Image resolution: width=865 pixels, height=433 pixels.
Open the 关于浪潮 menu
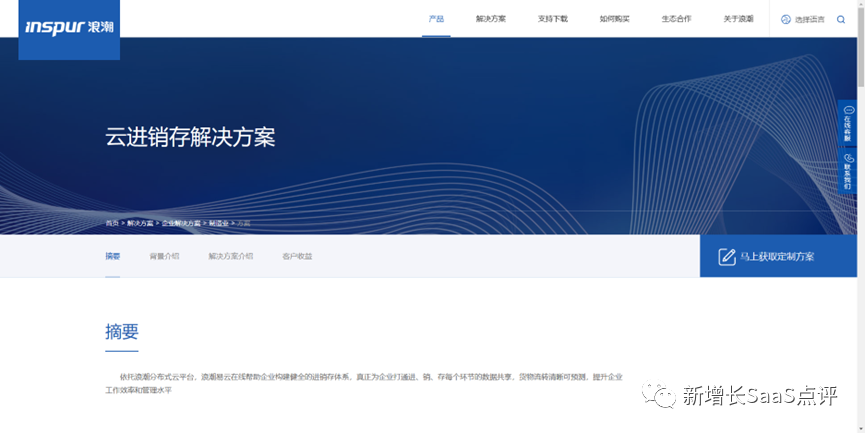[738, 19]
